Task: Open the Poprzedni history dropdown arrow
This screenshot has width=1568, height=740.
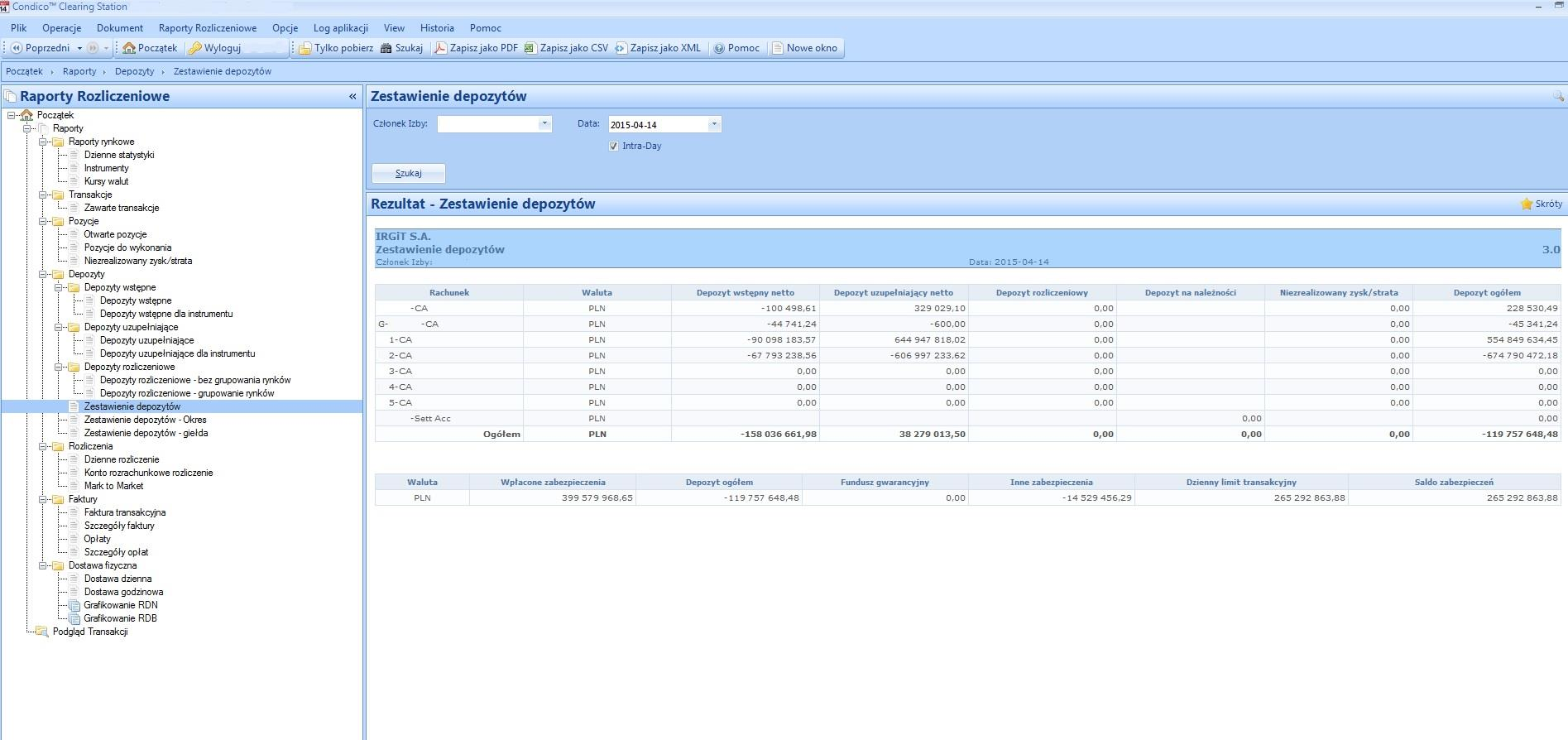Action: (x=79, y=48)
